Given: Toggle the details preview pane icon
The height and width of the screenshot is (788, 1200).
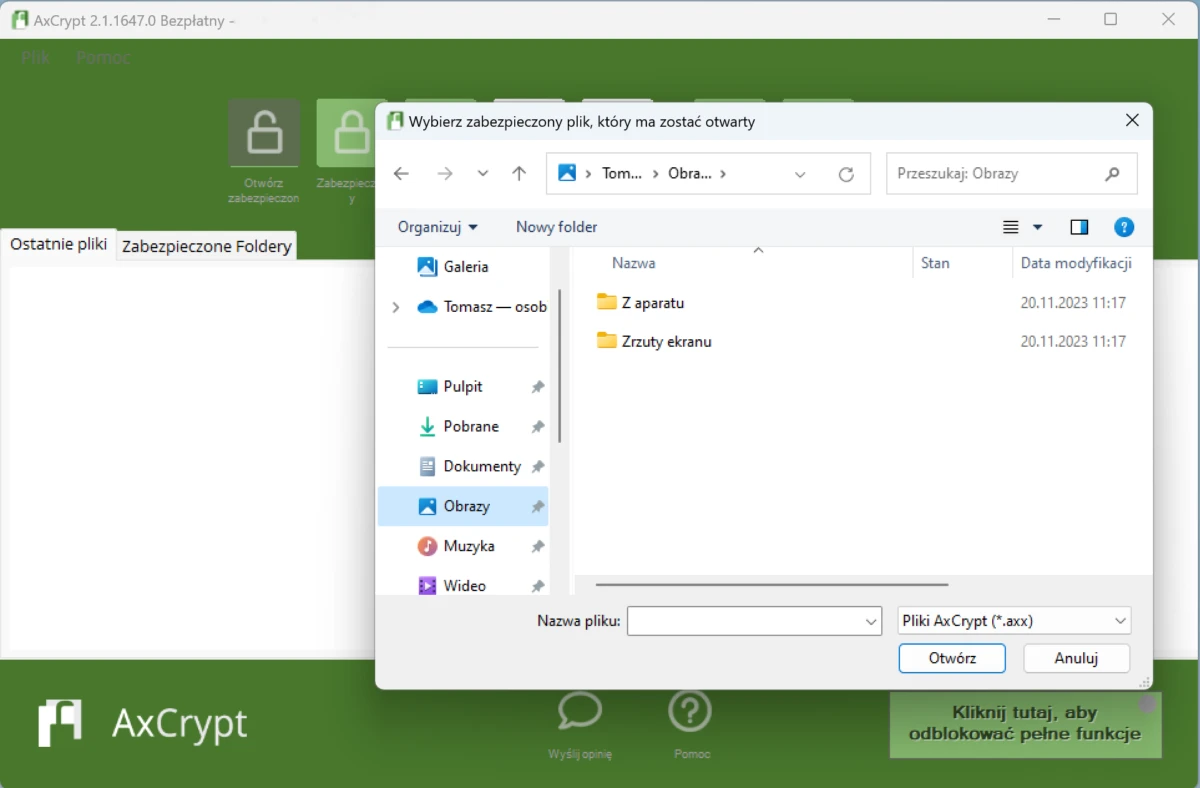Looking at the screenshot, I should coord(1079,227).
